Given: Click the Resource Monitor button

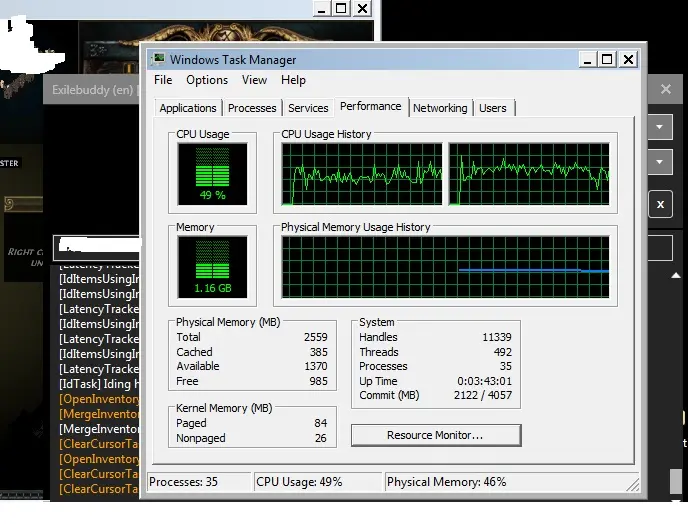Looking at the screenshot, I should [x=436, y=435].
